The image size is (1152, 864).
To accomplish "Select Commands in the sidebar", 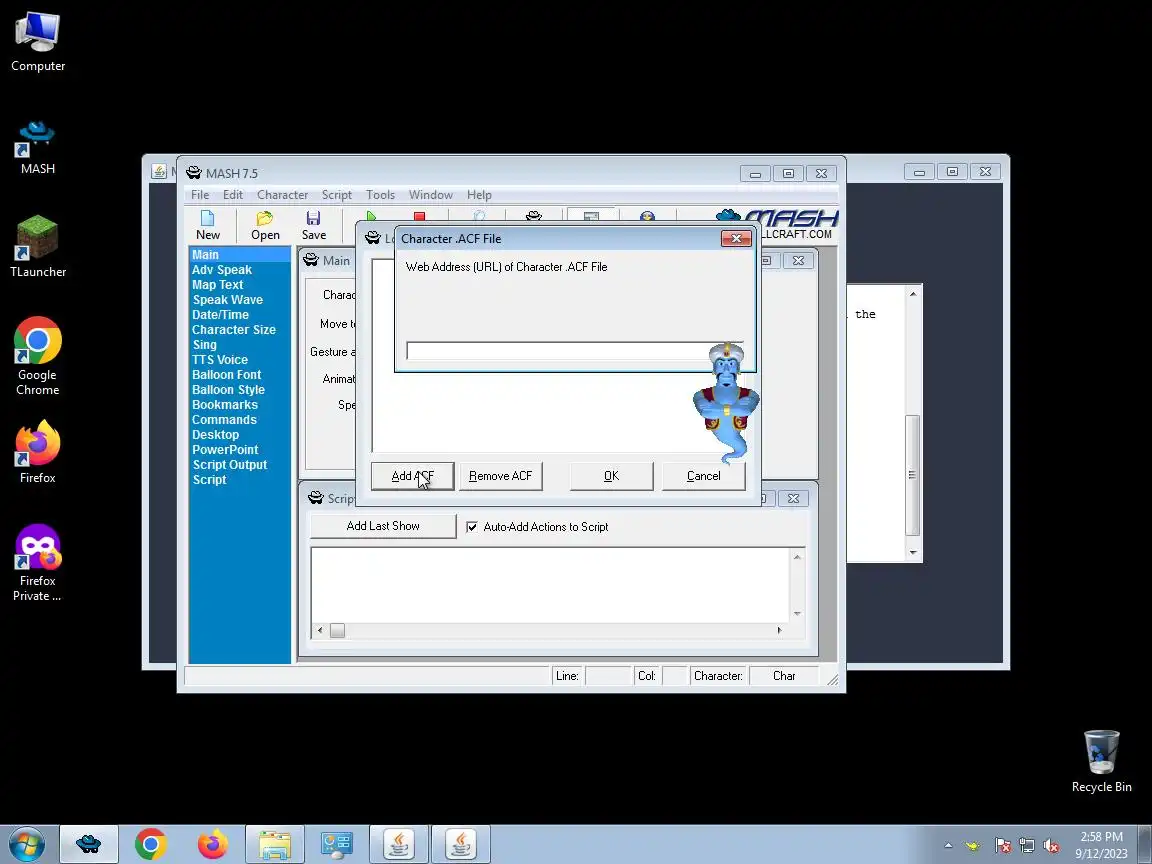I will [224, 420].
